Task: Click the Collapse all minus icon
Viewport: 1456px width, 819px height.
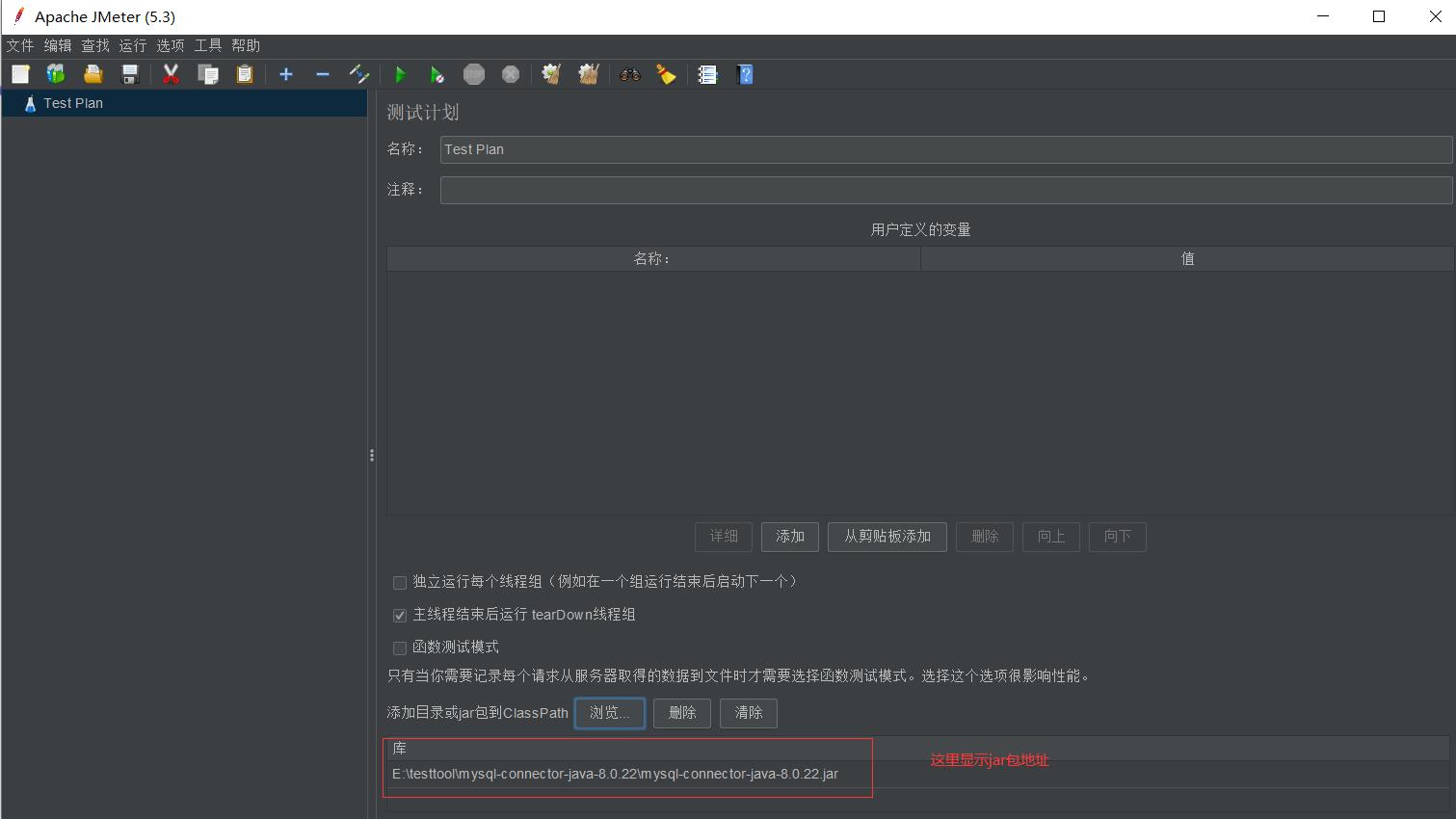Action: 323,74
